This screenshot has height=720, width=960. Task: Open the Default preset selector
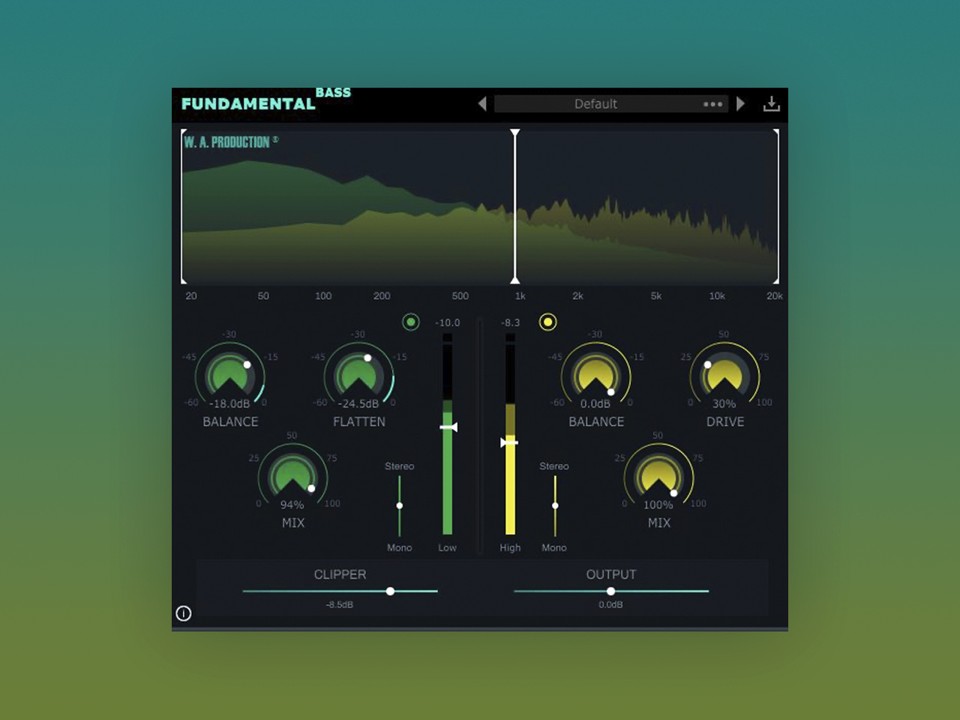click(596, 103)
